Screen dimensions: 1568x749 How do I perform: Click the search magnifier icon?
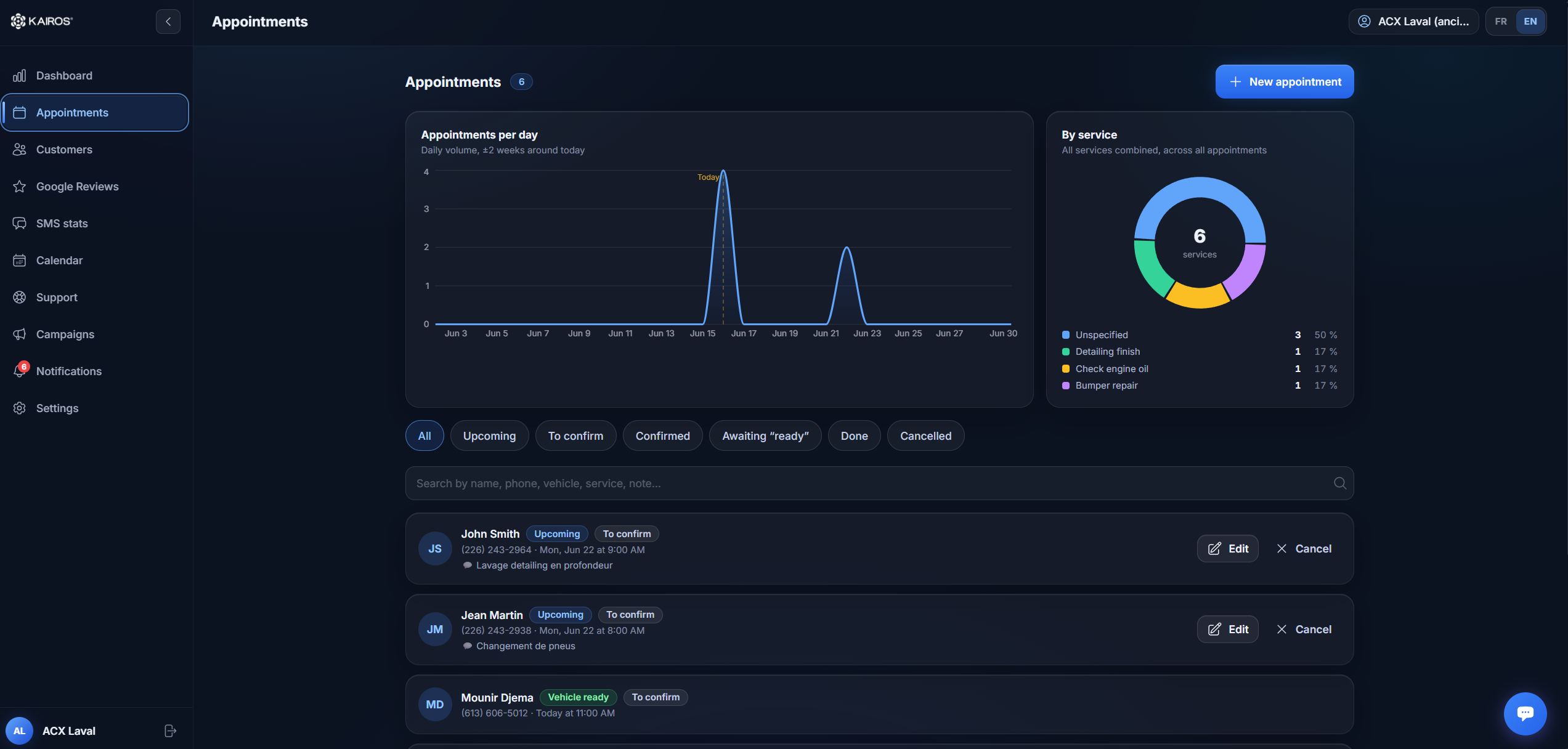[x=1339, y=484]
